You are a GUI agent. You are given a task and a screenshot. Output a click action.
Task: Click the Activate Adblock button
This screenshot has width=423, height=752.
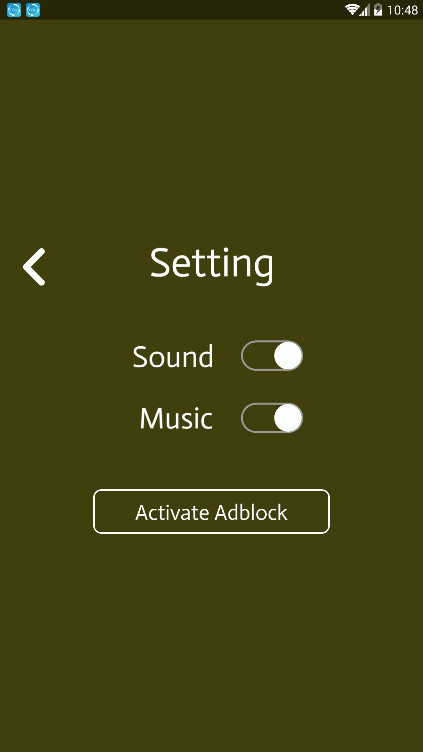click(x=212, y=511)
